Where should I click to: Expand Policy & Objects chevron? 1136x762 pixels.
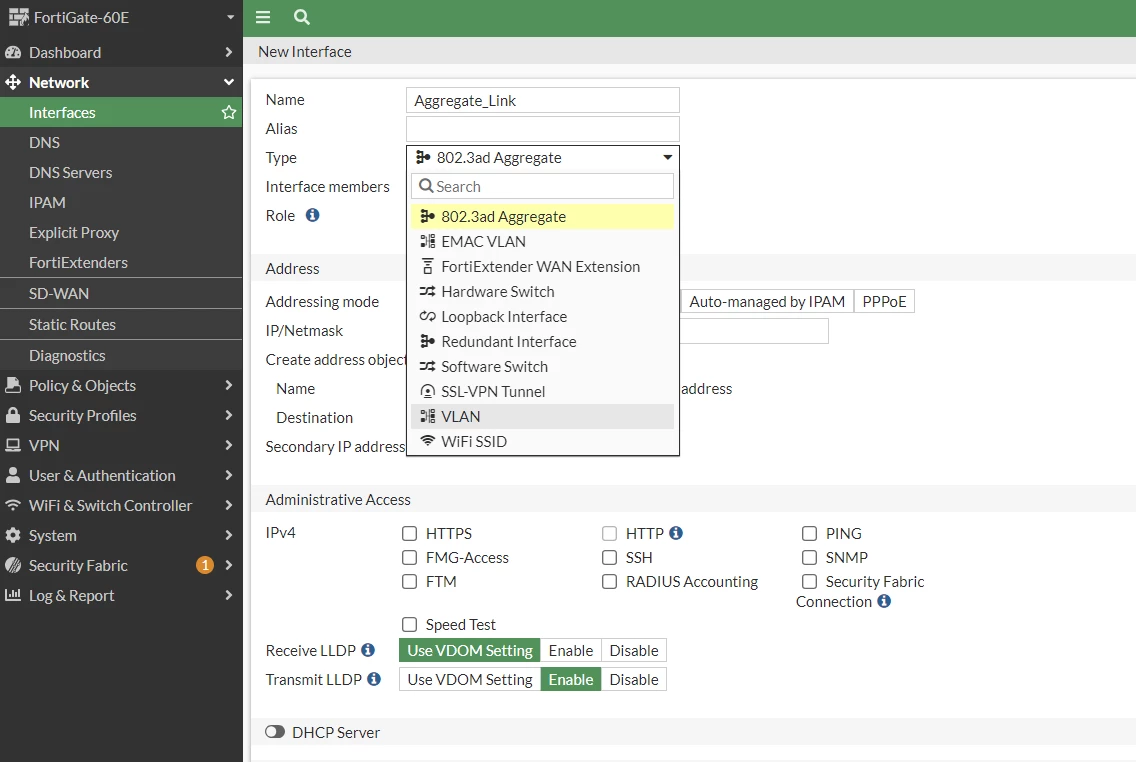(228, 385)
